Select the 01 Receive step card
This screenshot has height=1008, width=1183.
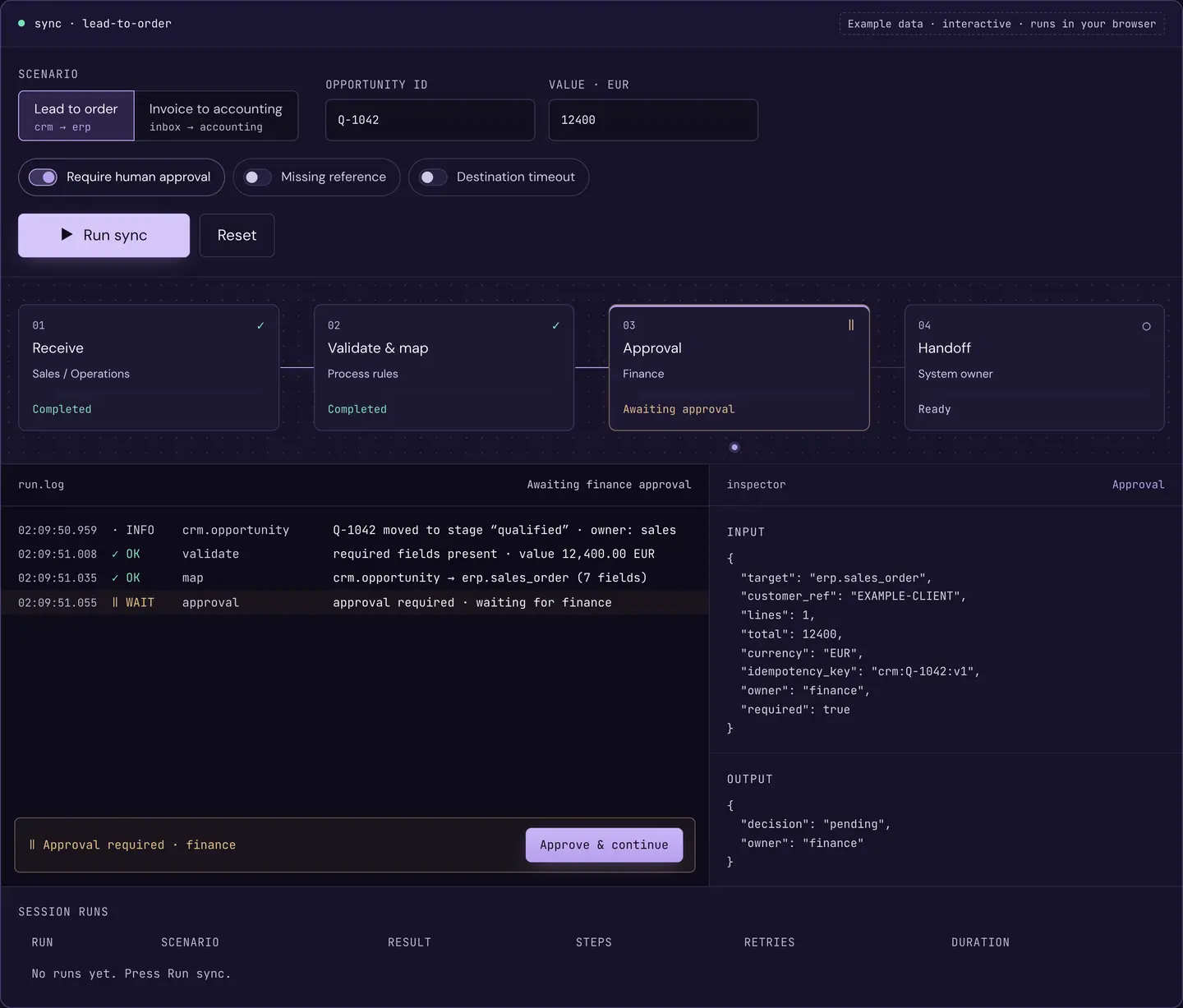[149, 368]
